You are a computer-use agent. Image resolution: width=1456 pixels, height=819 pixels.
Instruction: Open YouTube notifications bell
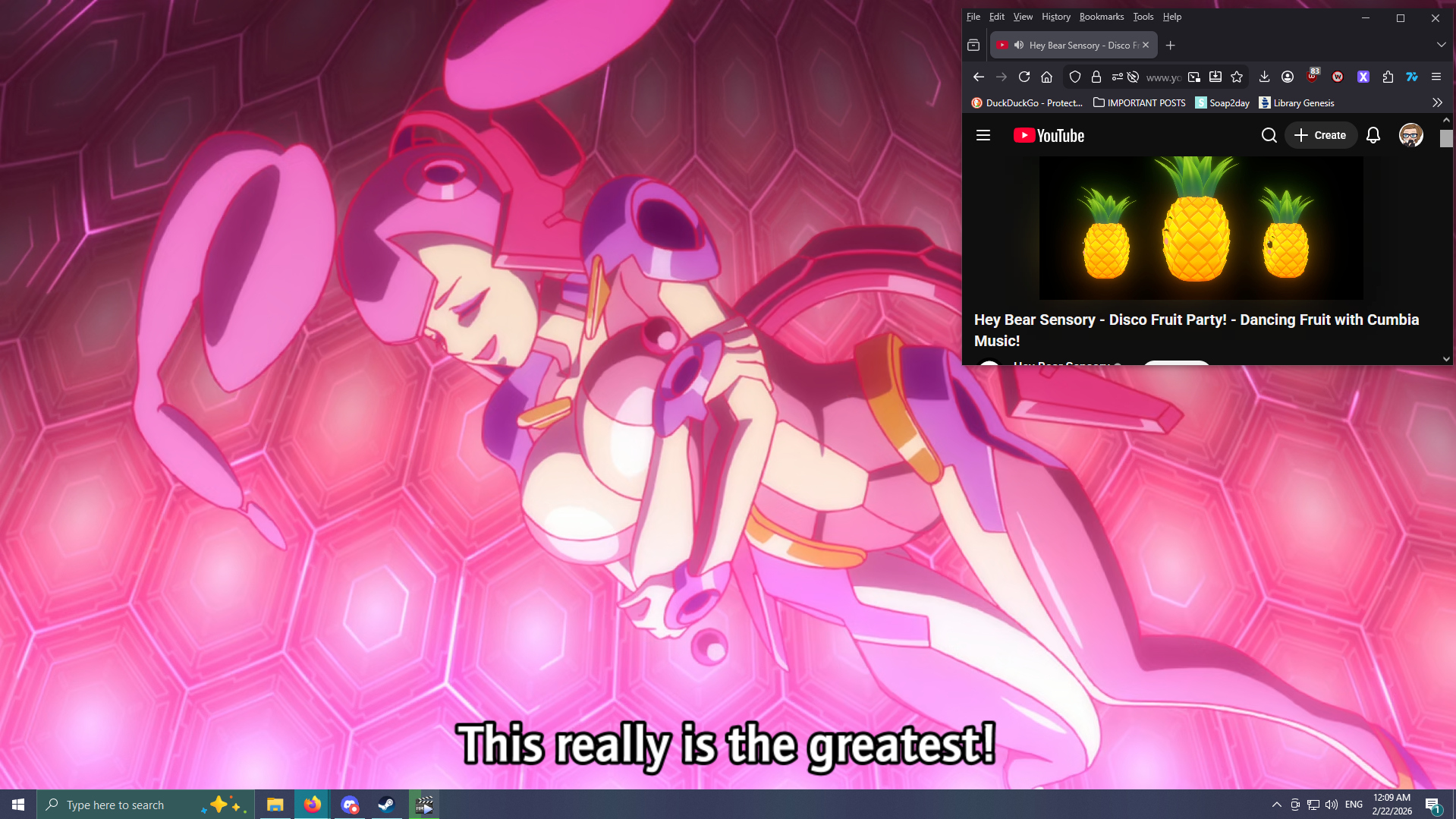tap(1373, 135)
